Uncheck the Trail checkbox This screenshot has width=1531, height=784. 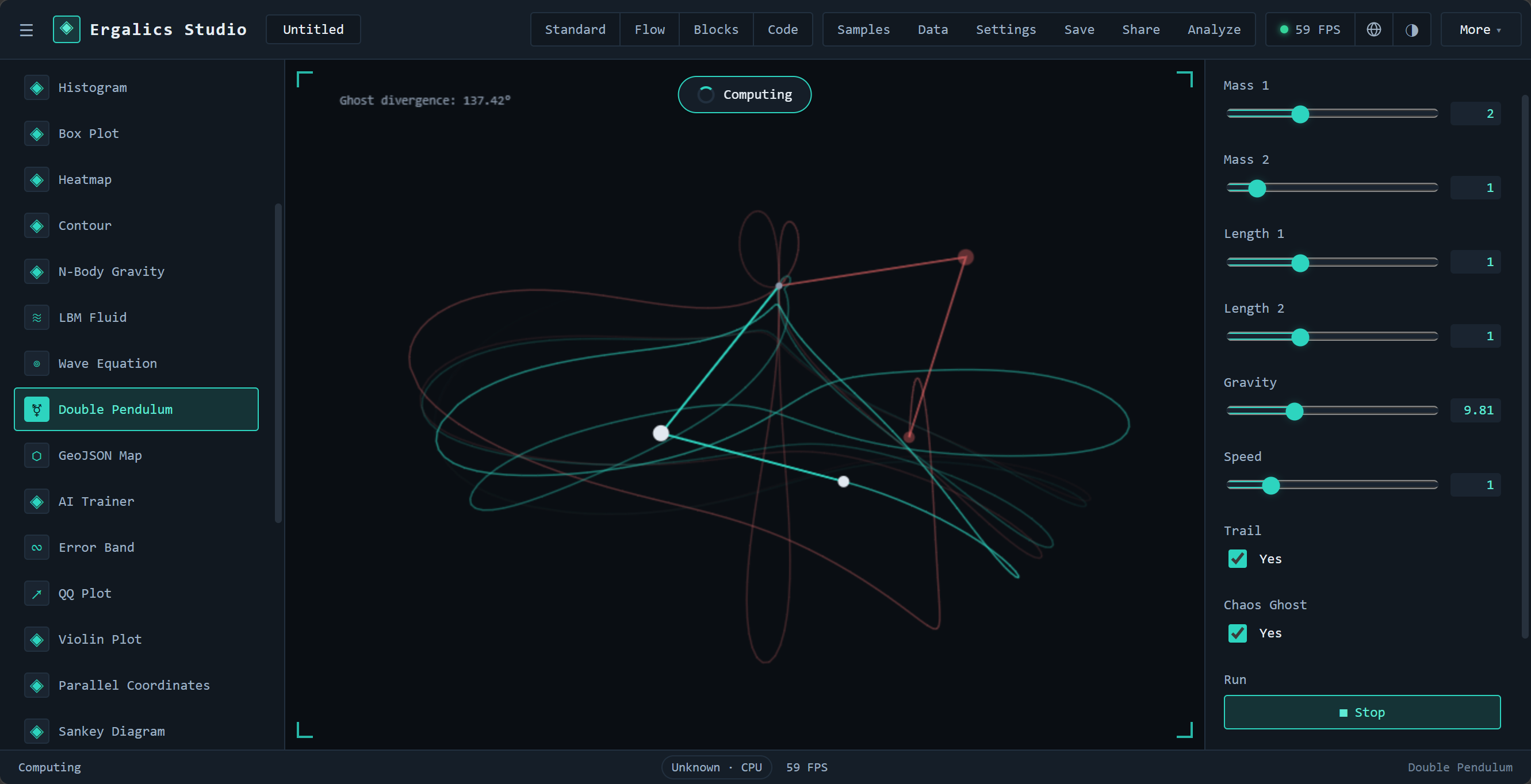(1238, 559)
